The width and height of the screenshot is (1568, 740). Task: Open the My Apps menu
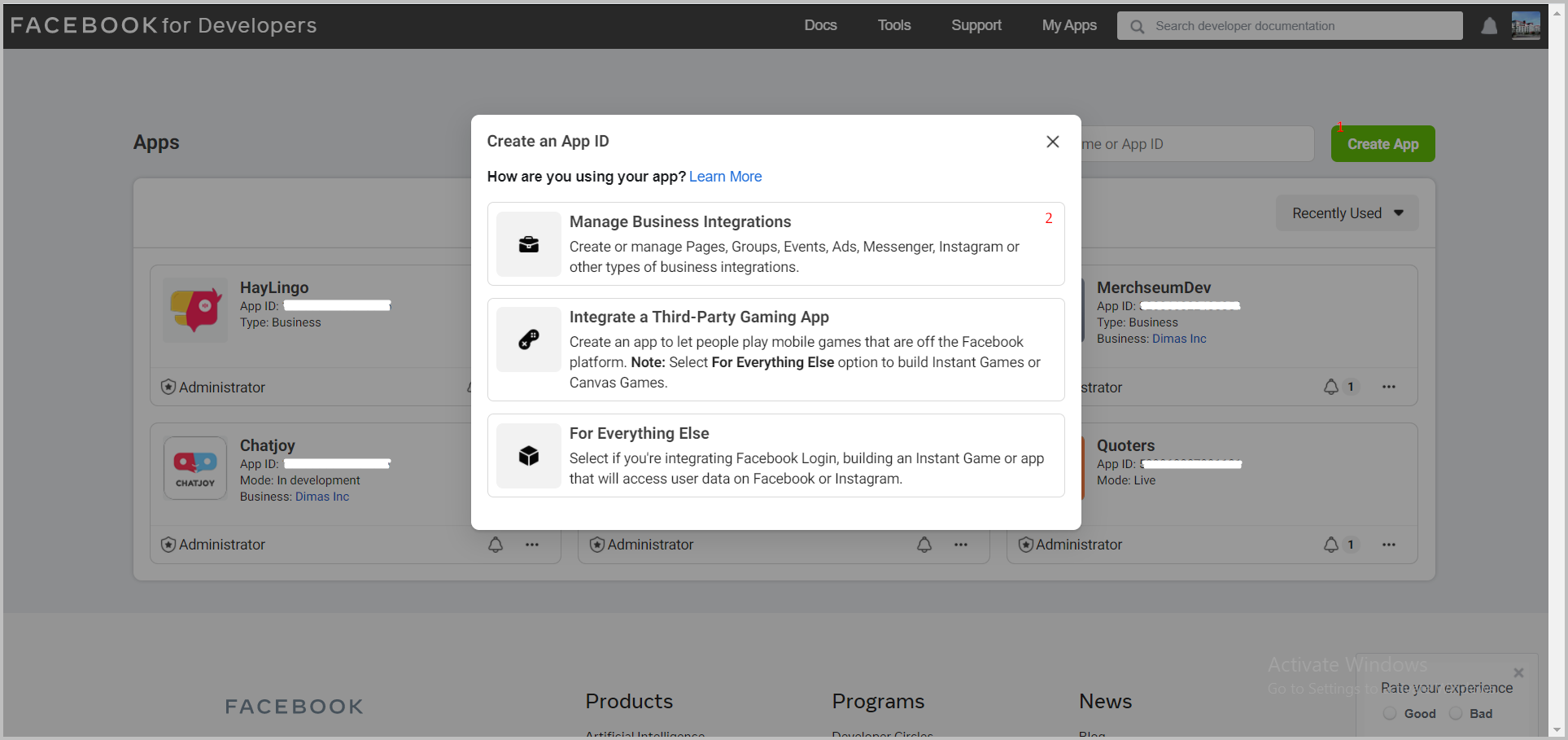point(1069,25)
